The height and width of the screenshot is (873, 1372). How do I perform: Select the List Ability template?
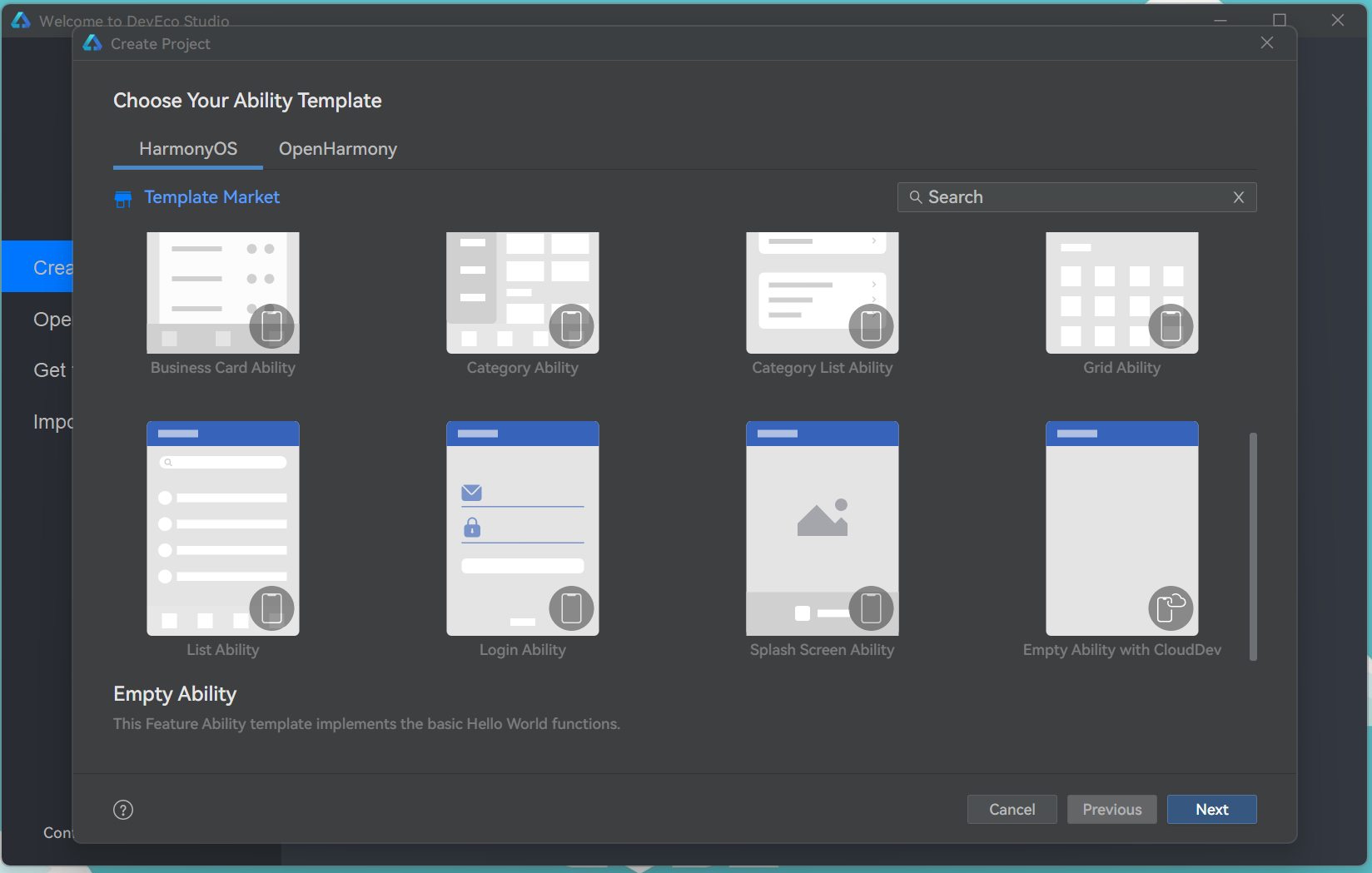(223, 528)
